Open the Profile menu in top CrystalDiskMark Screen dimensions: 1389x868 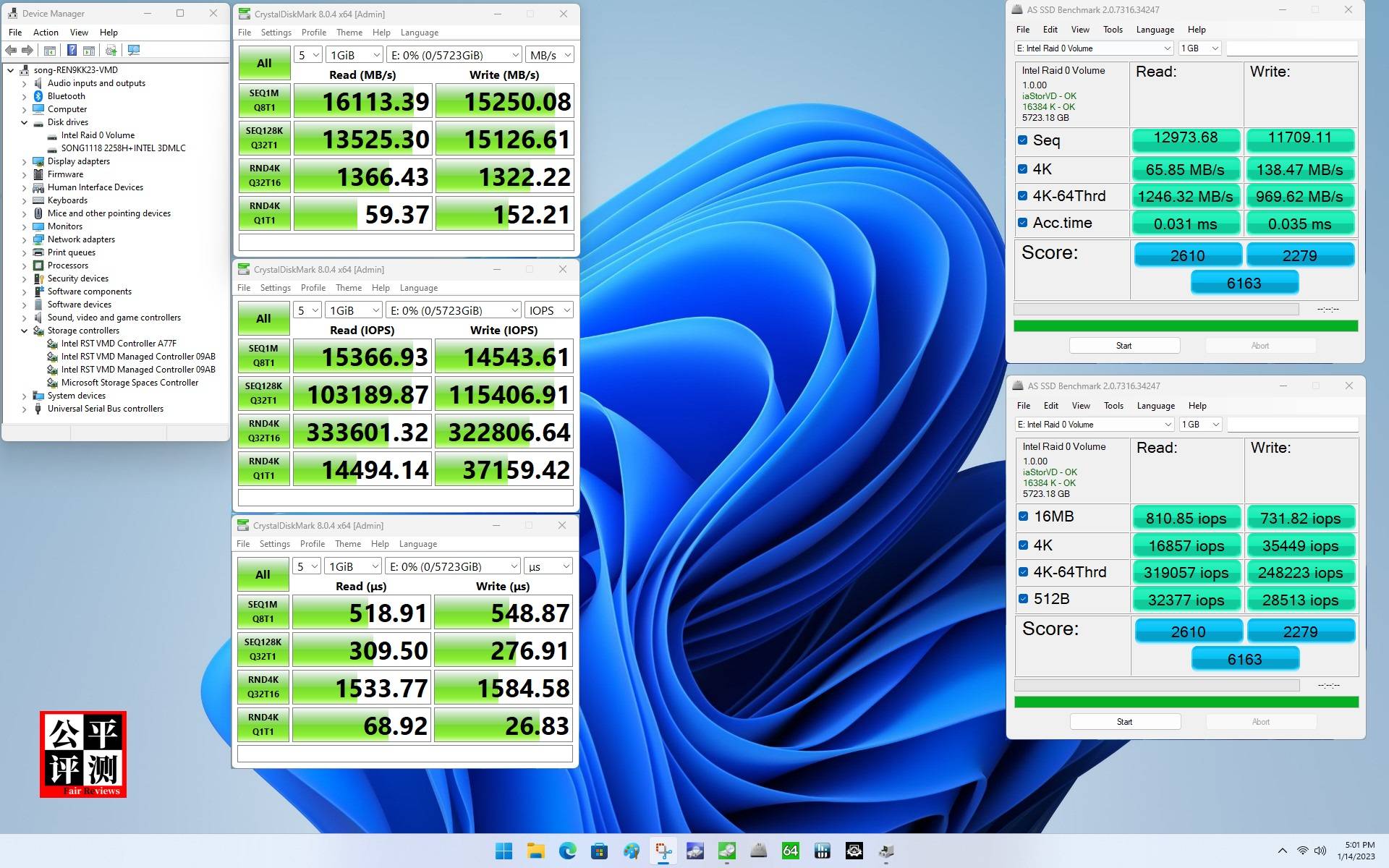[313, 33]
